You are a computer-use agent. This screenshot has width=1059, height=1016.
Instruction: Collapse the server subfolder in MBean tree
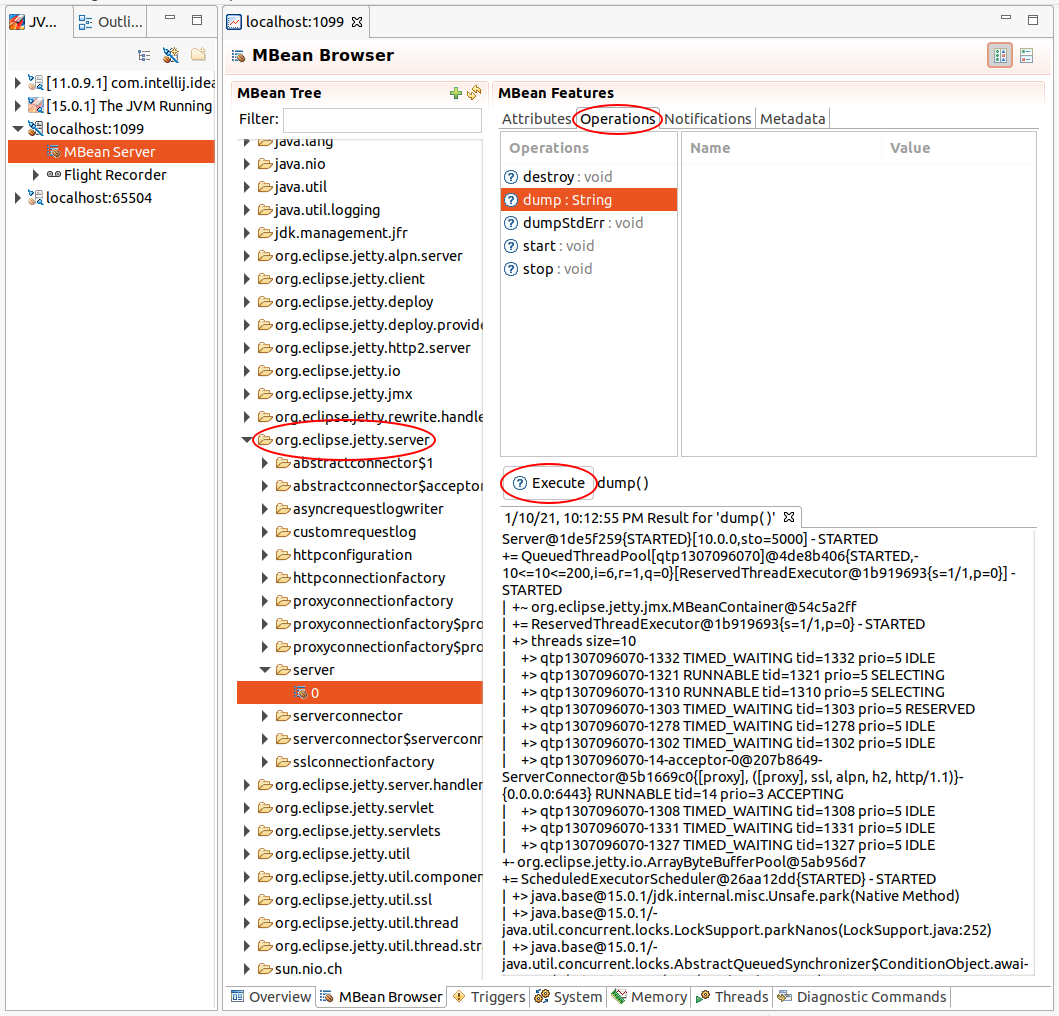[265, 669]
